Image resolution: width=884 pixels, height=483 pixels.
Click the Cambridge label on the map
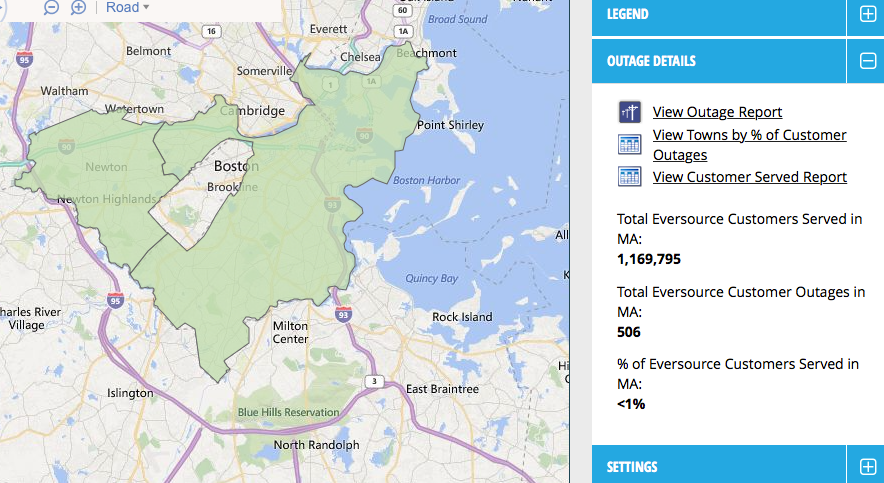[252, 111]
